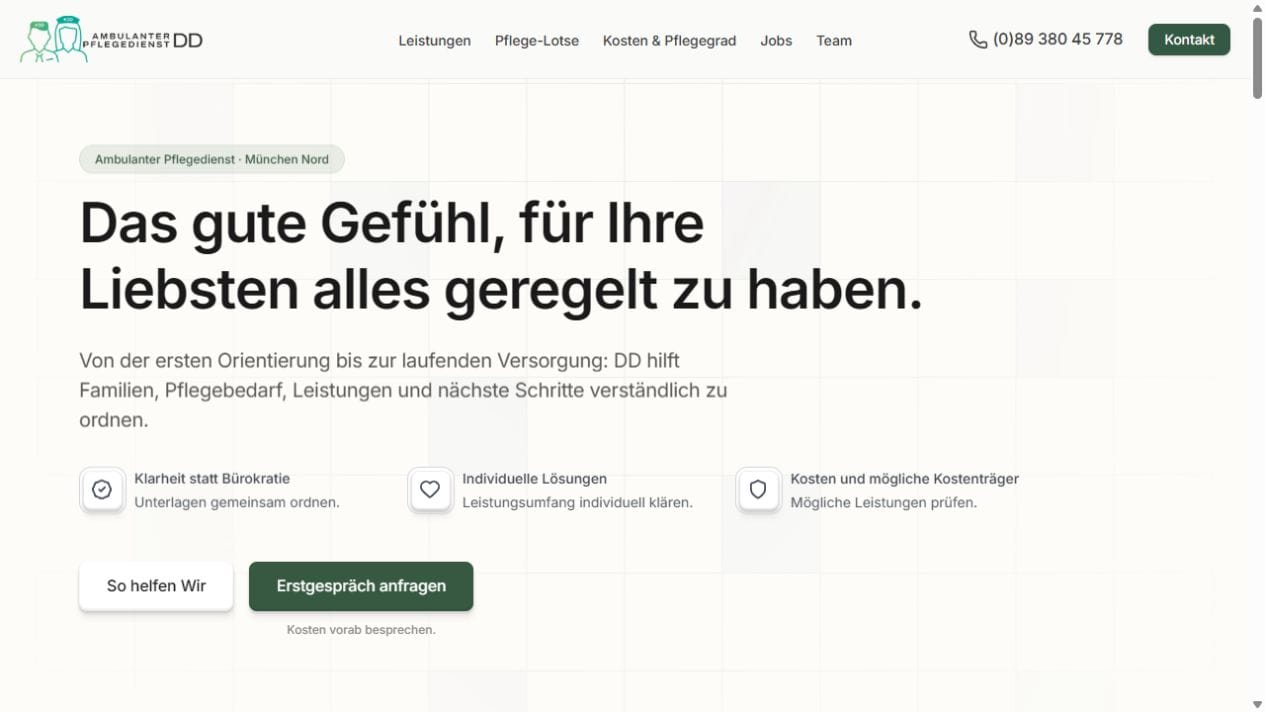The width and height of the screenshot is (1265, 712).
Task: Click the headline Das gute Gefühl text
Action: coord(501,256)
